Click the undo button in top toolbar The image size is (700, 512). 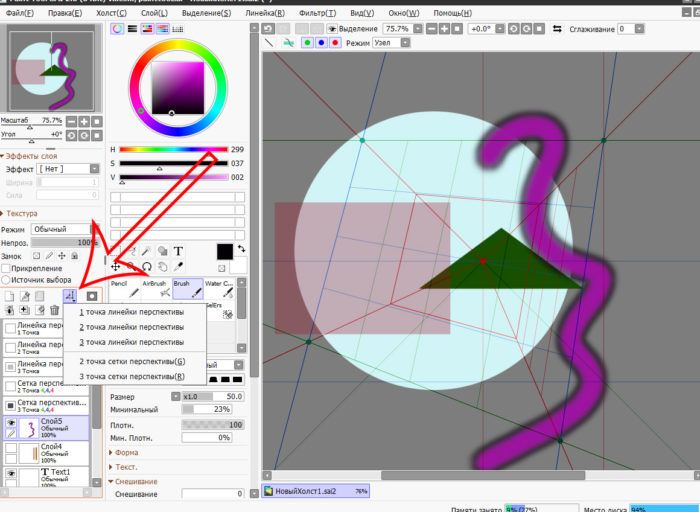pos(268,29)
